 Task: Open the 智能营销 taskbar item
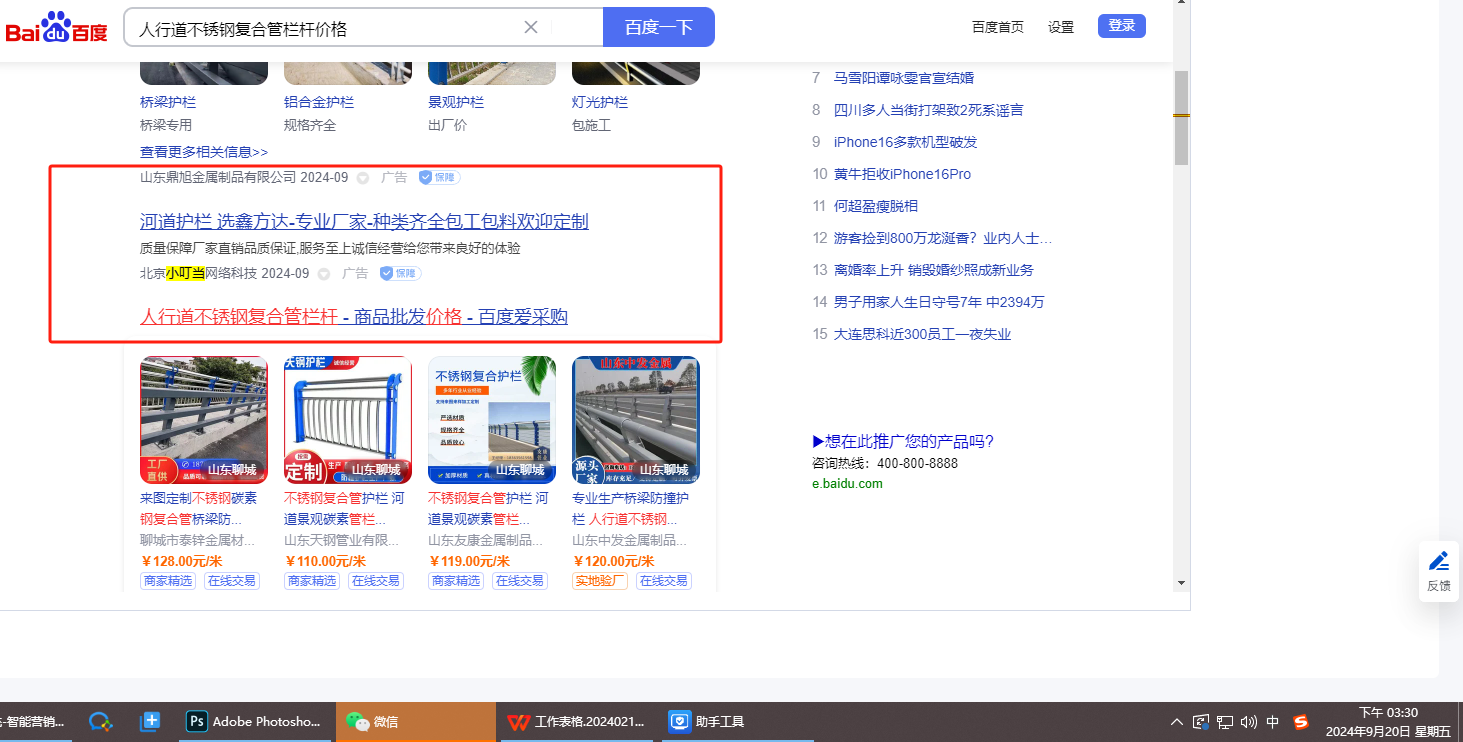[x=36, y=721]
